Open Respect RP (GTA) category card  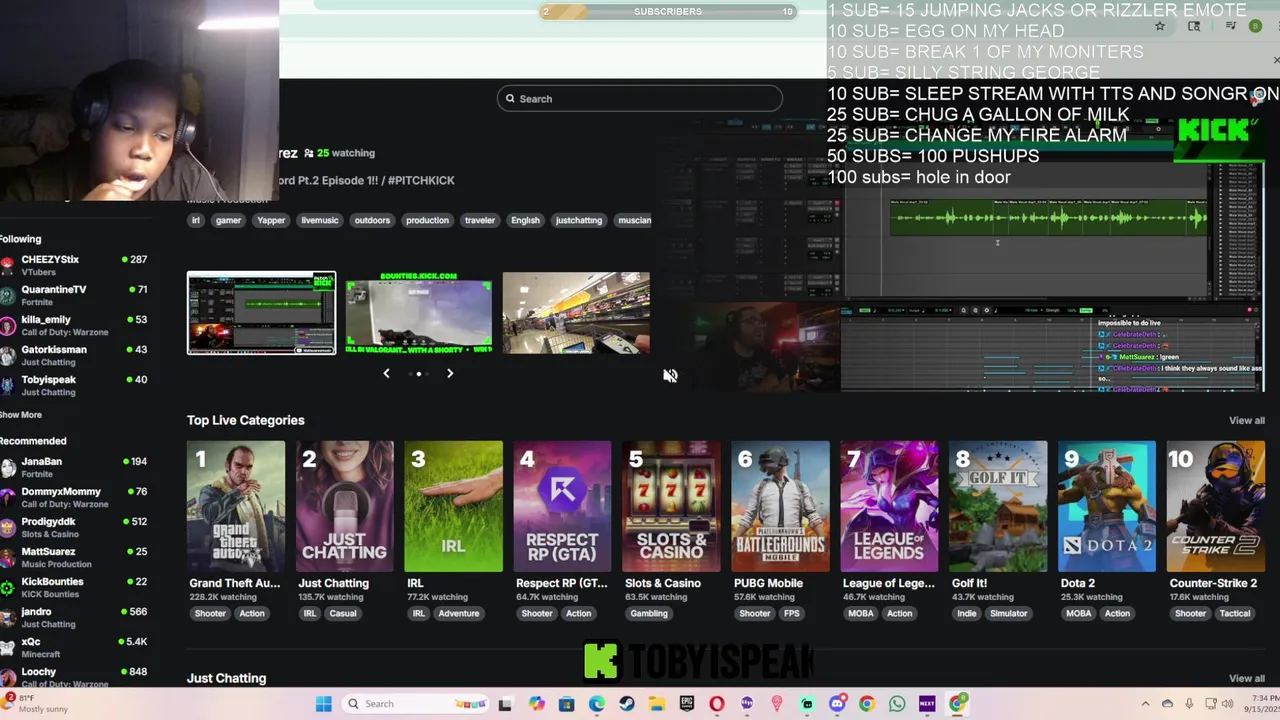[x=562, y=506]
